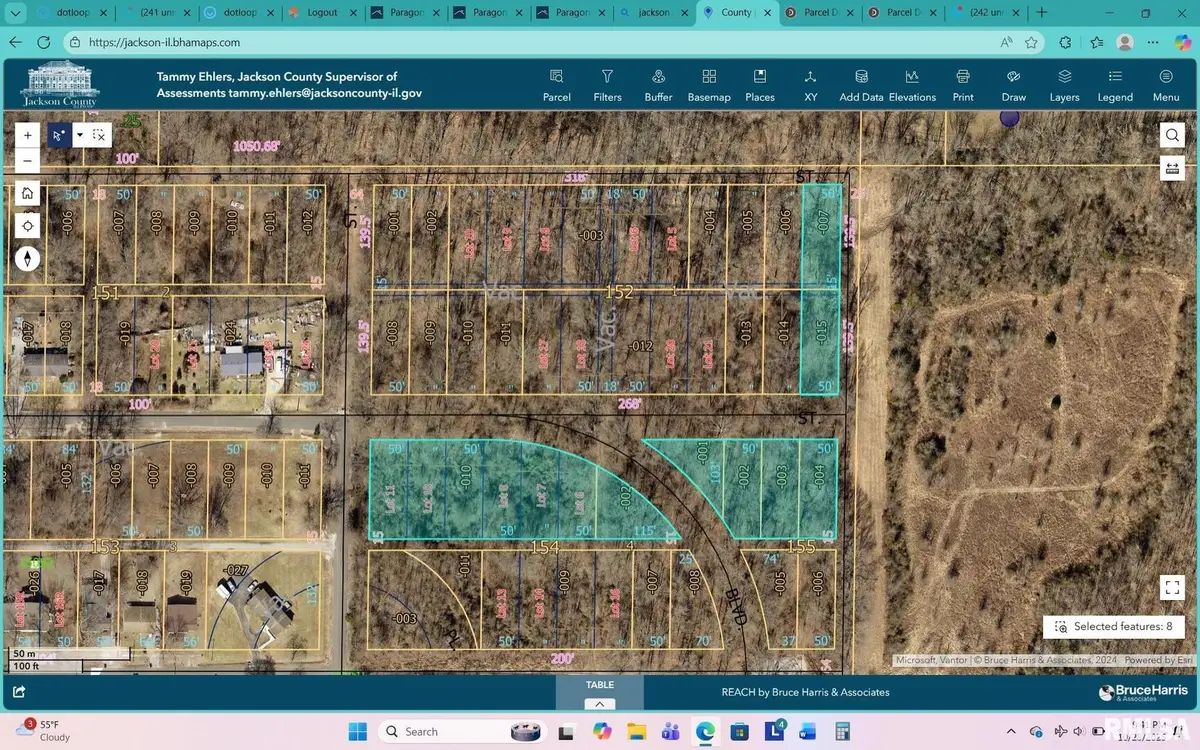Open the Places menu item

coord(759,84)
